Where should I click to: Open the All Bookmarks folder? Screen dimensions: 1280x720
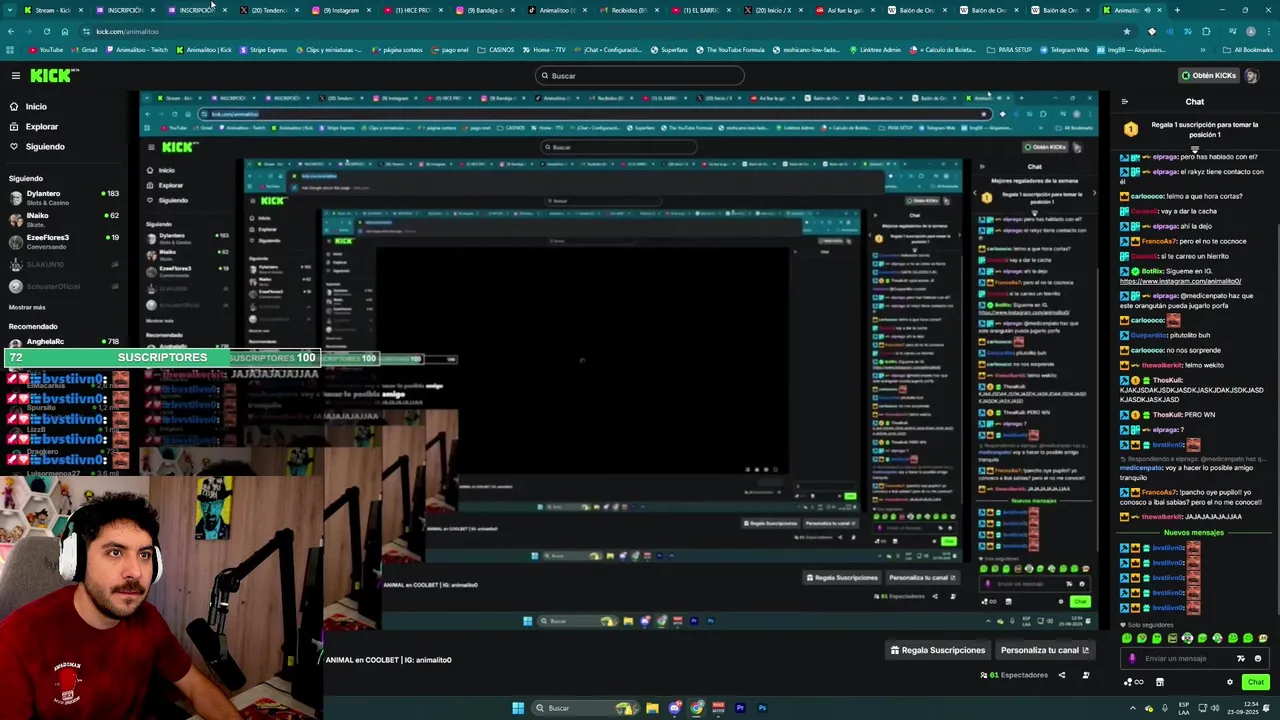click(1249, 50)
